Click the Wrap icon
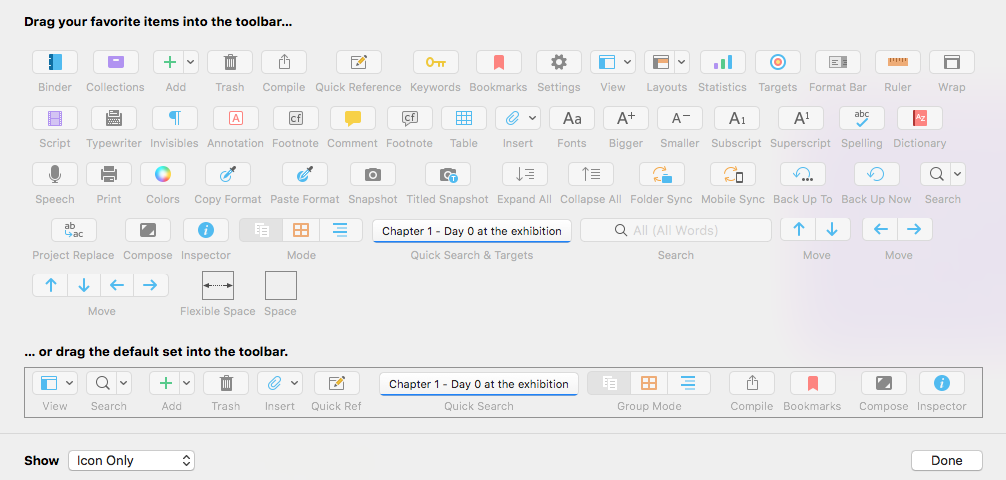 point(951,62)
